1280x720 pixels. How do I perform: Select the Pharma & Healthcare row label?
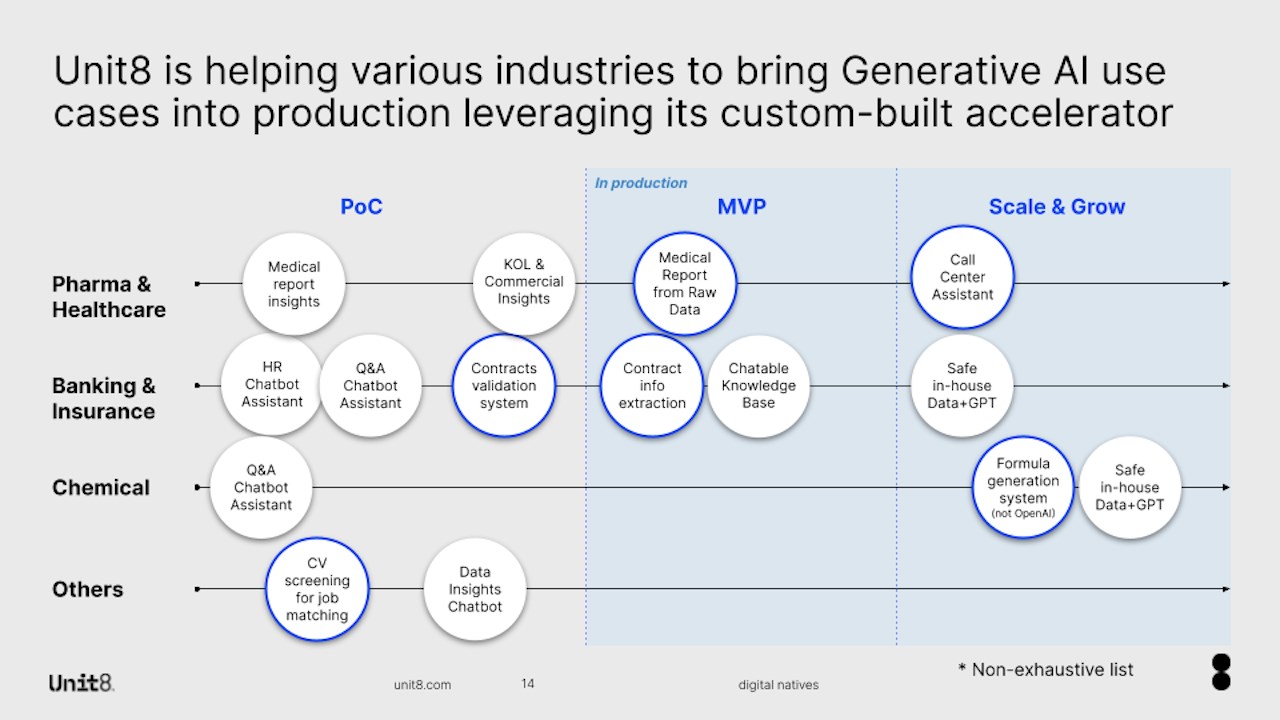point(109,297)
